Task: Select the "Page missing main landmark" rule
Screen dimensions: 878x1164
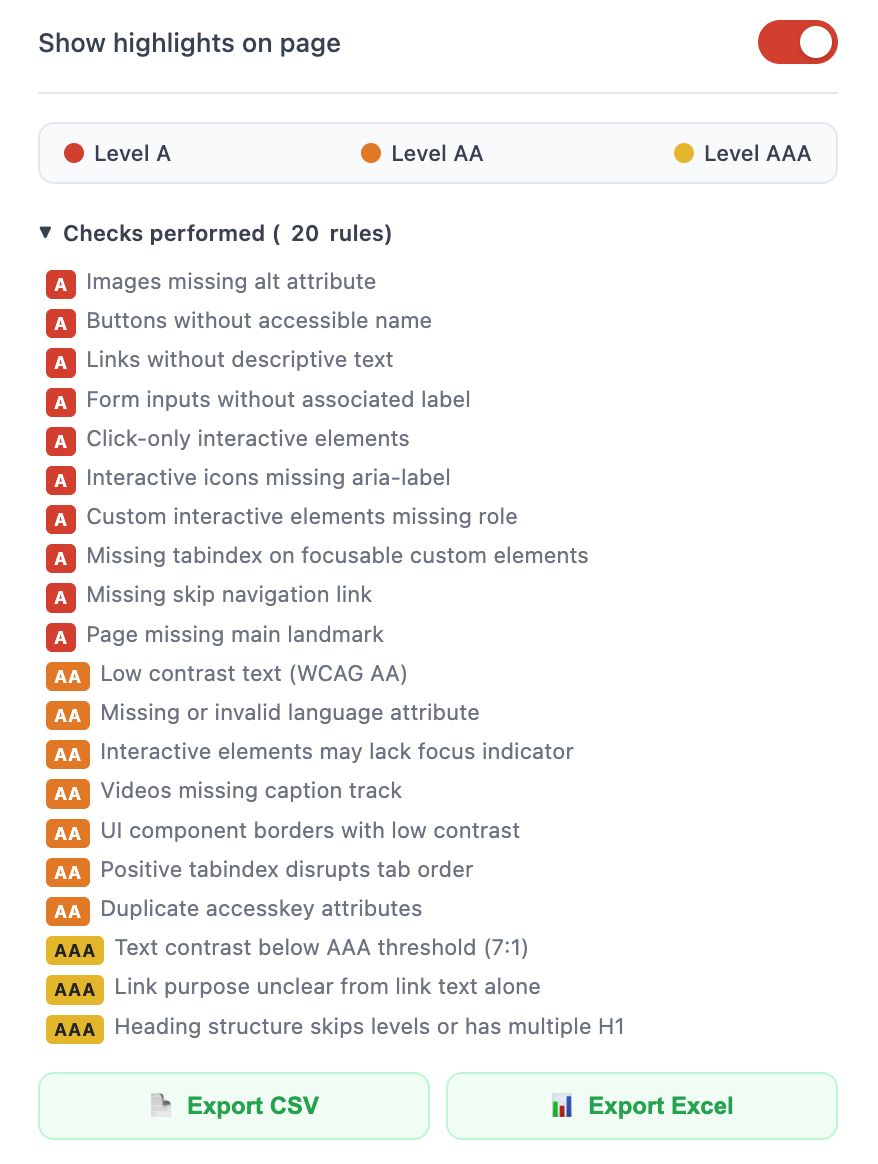Action: coord(235,635)
